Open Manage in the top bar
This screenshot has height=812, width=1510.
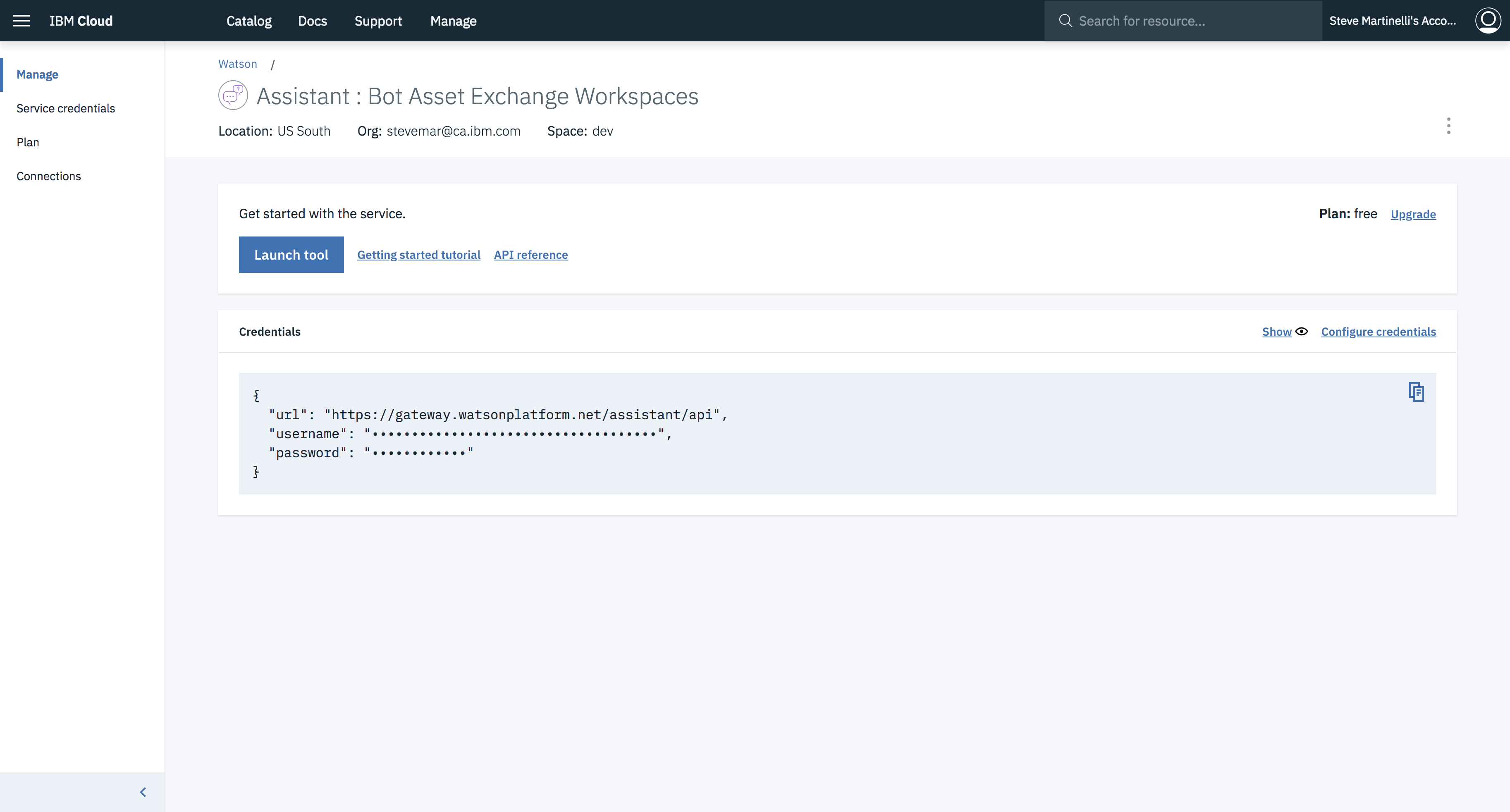pyautogui.click(x=453, y=21)
